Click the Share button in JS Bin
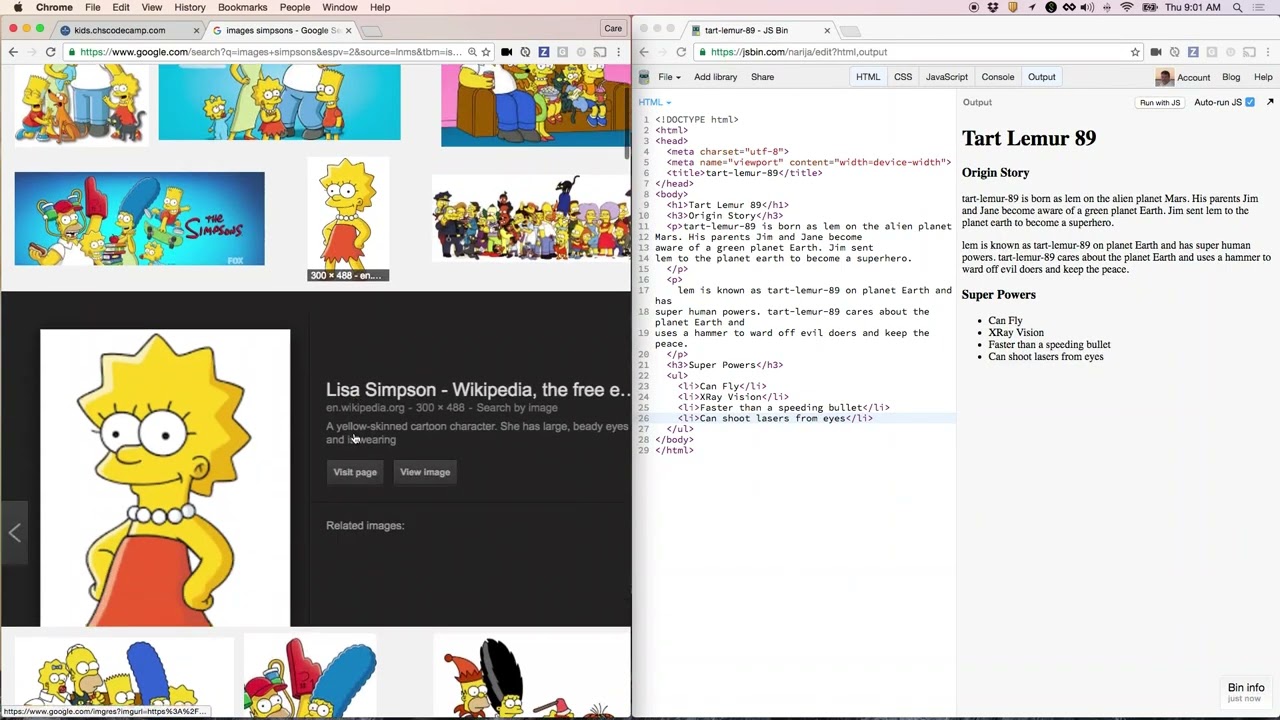The image size is (1280, 720). (762, 77)
